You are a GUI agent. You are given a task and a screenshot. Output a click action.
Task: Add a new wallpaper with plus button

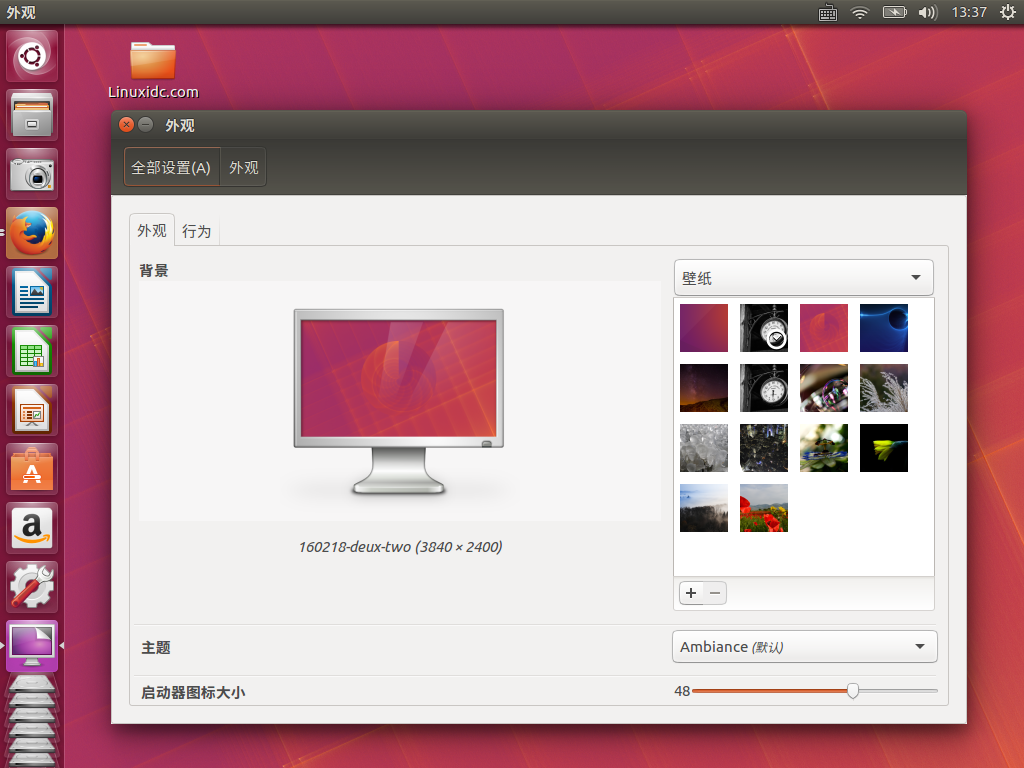(691, 593)
